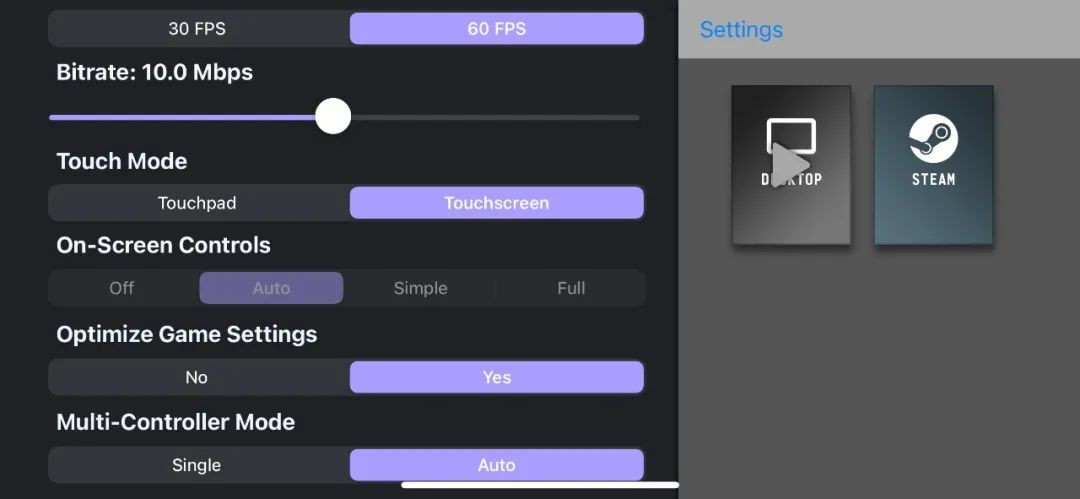Set on-screen controls to Full
This screenshot has width=1080, height=499.
(571, 288)
